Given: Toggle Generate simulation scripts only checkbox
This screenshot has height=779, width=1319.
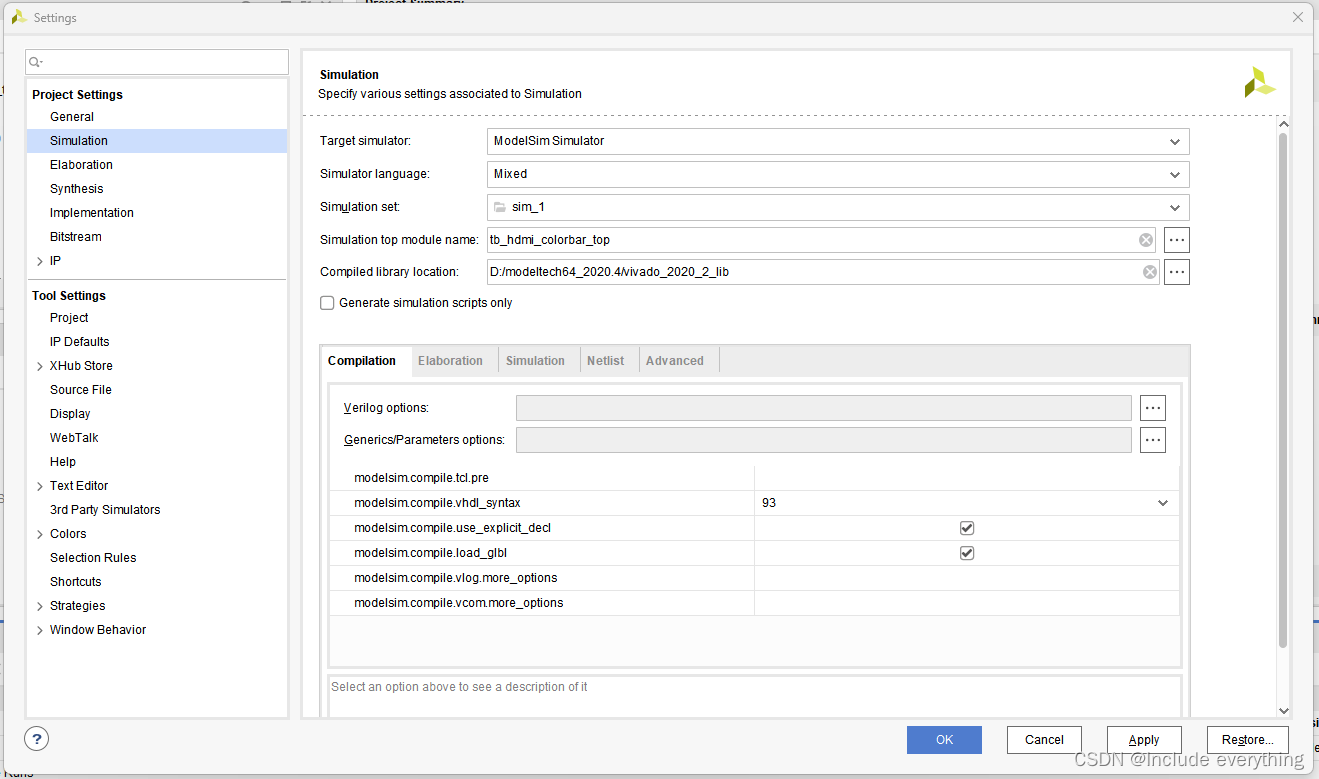Looking at the screenshot, I should pyautogui.click(x=327, y=303).
